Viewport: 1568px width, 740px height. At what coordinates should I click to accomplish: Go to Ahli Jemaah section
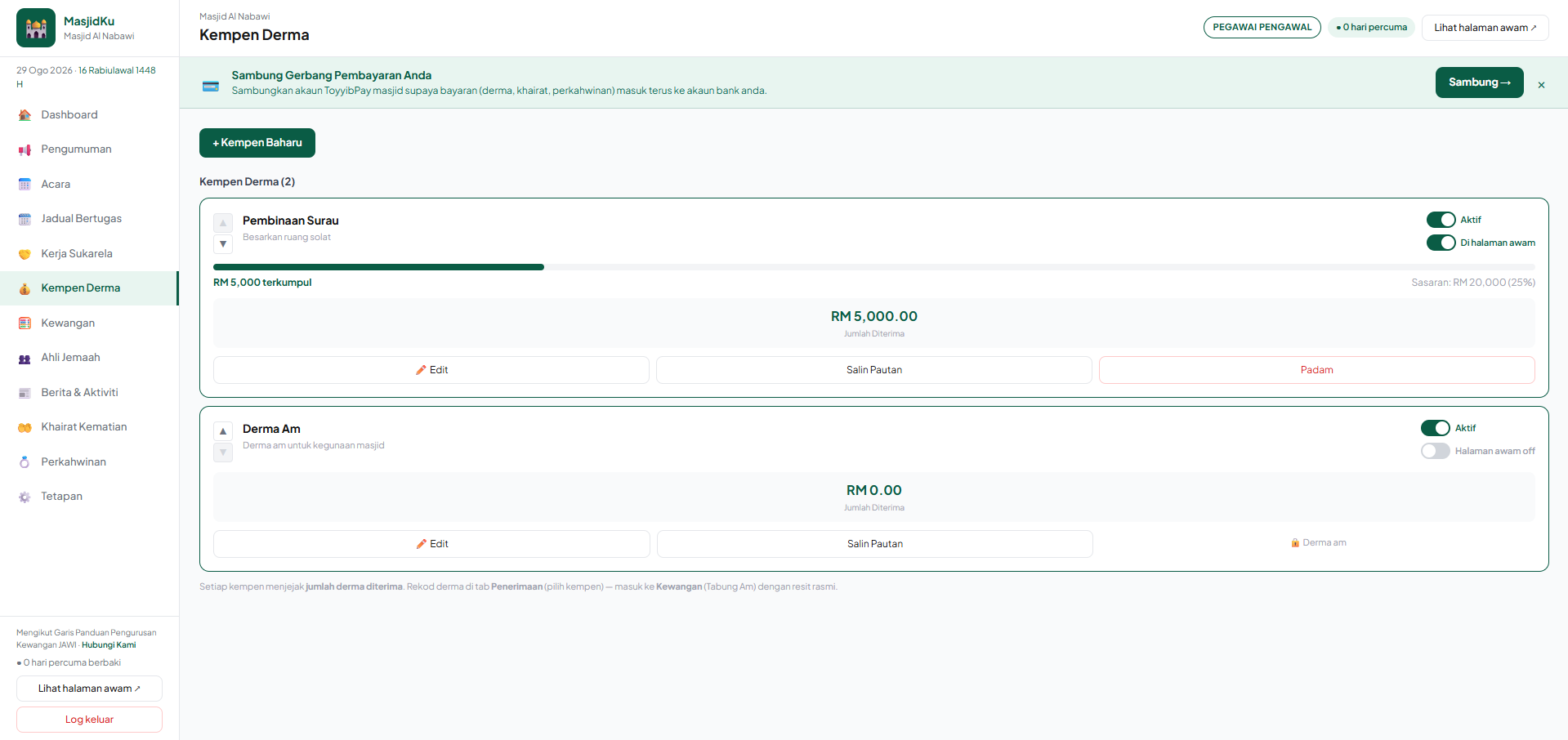89,358
